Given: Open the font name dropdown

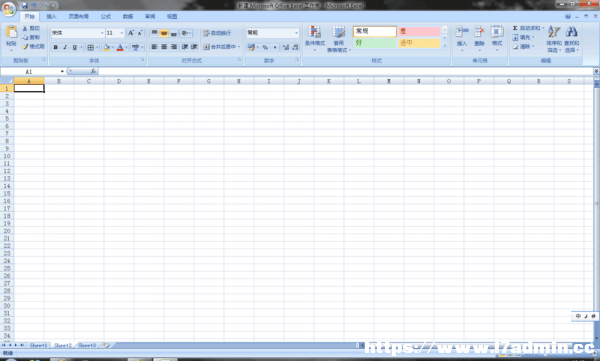Looking at the screenshot, I should [x=102, y=33].
